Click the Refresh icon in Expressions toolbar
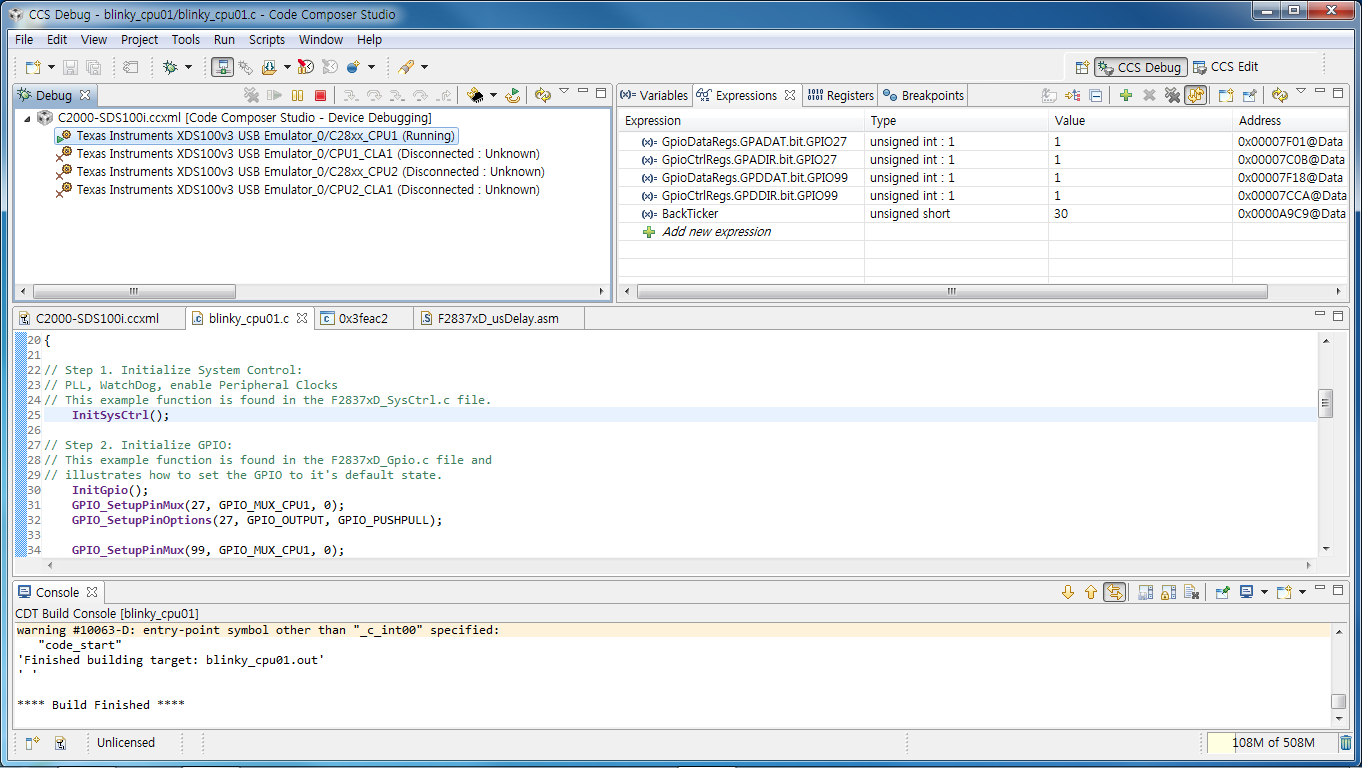The height and width of the screenshot is (768, 1362). [x=1280, y=95]
